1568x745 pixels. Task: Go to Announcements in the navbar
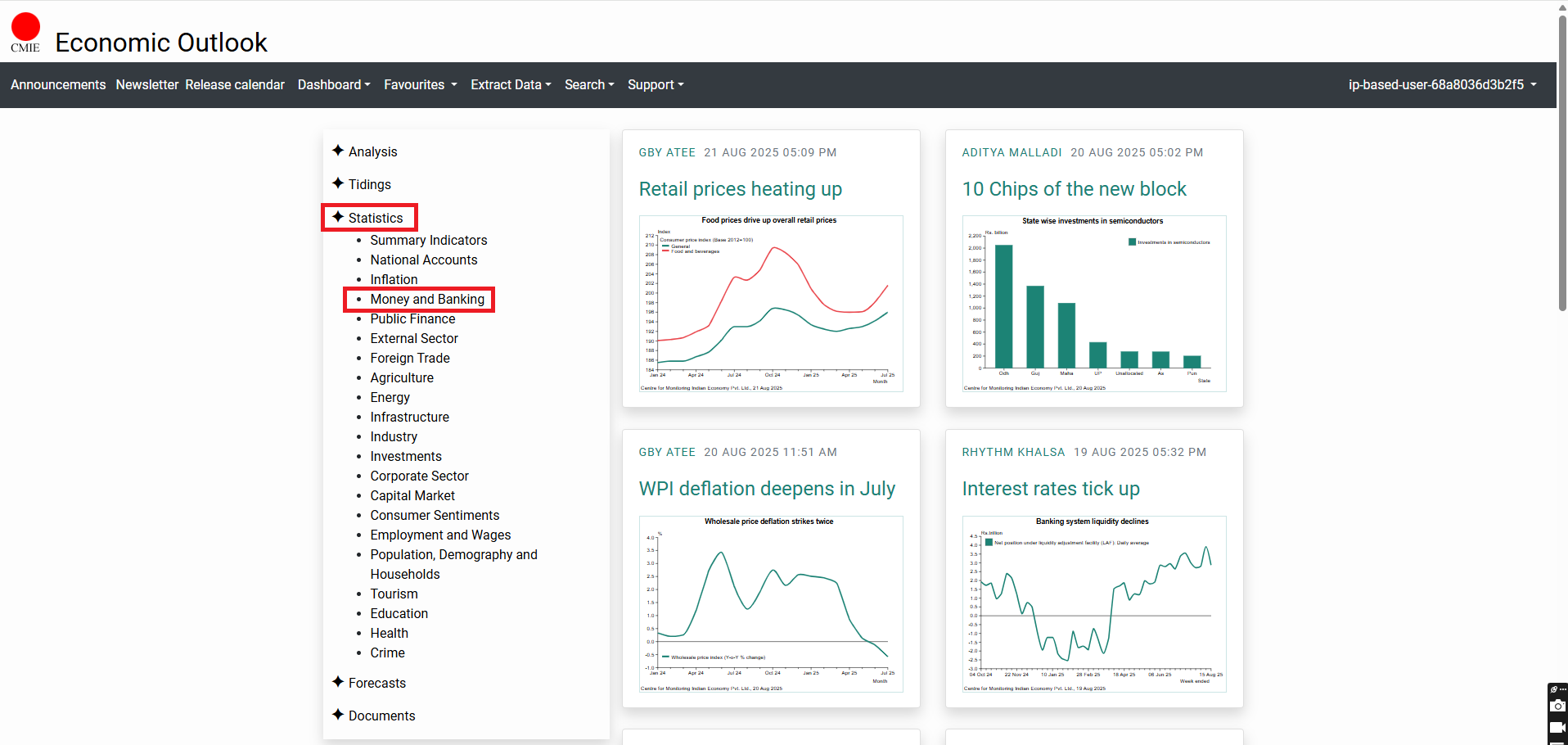coord(58,85)
